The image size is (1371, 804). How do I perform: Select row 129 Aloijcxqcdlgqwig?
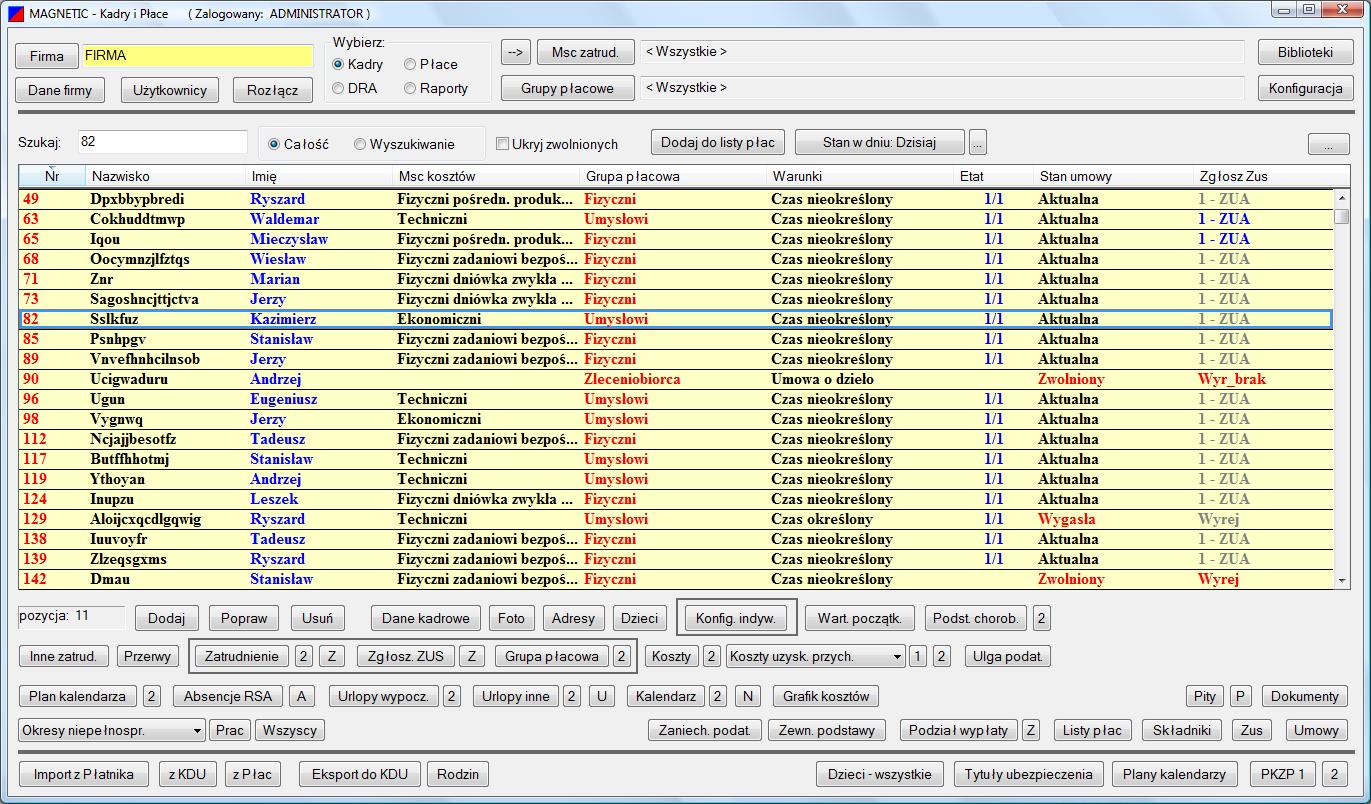tap(676, 519)
